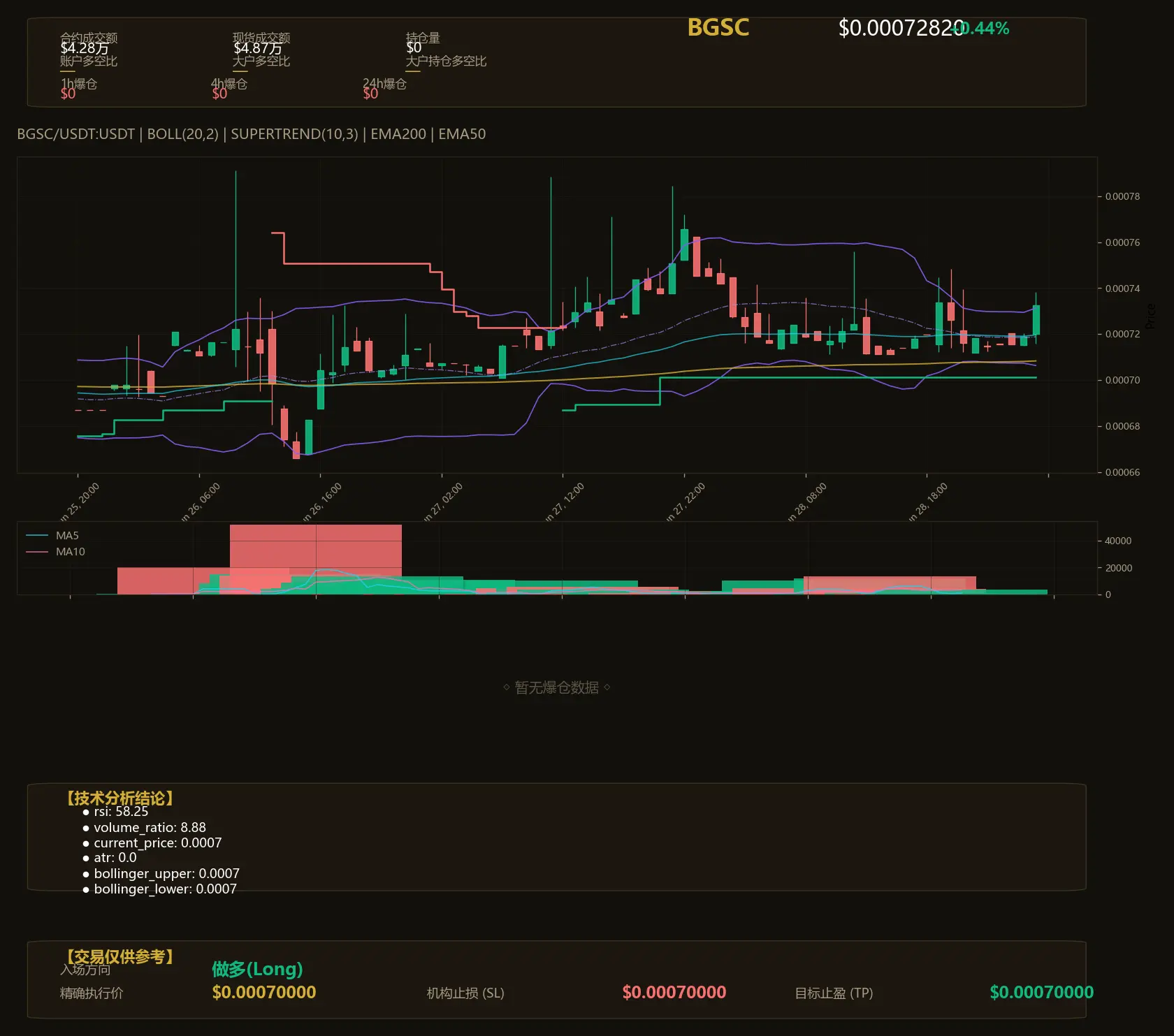Click the 暂无爆仓数据 placeholder message
This screenshot has height=1036, width=1174.
click(557, 687)
